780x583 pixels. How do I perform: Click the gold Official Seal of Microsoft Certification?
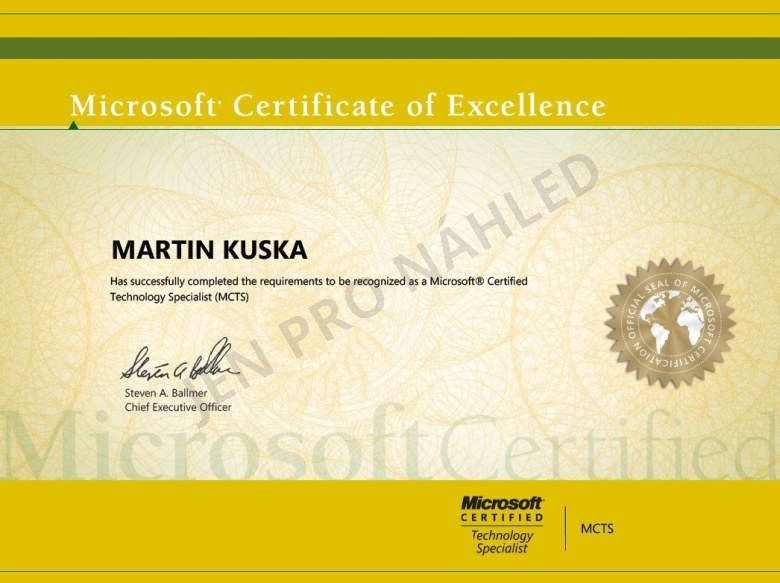(670, 322)
